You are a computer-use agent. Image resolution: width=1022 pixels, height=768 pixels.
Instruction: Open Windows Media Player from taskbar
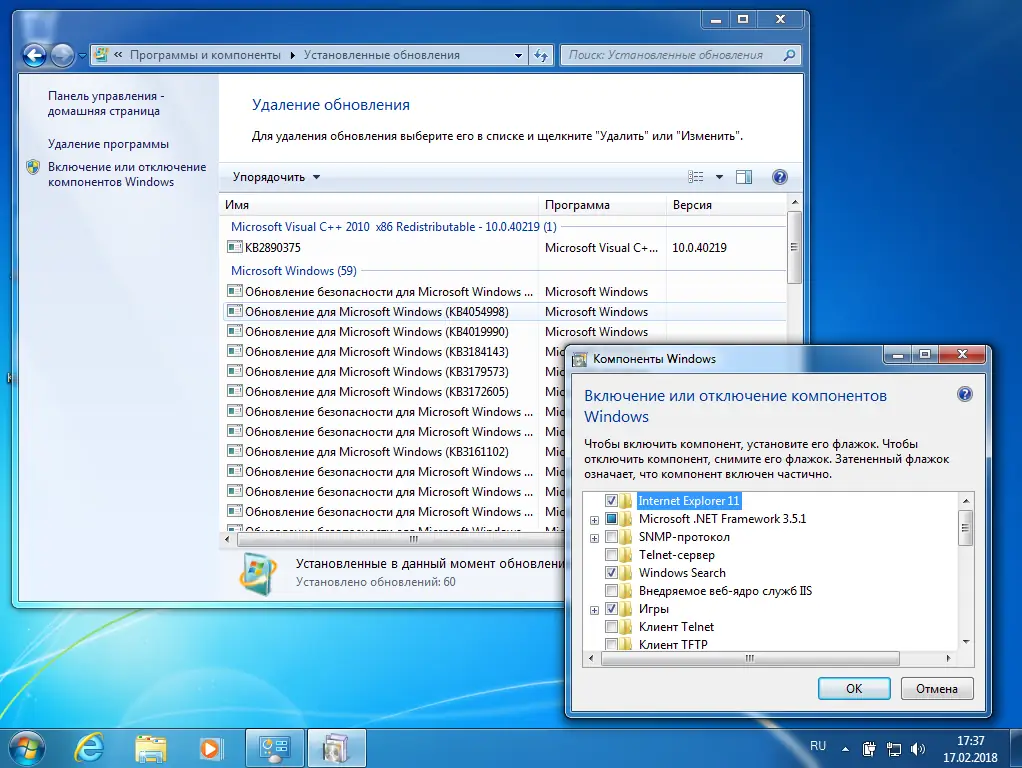(210, 748)
